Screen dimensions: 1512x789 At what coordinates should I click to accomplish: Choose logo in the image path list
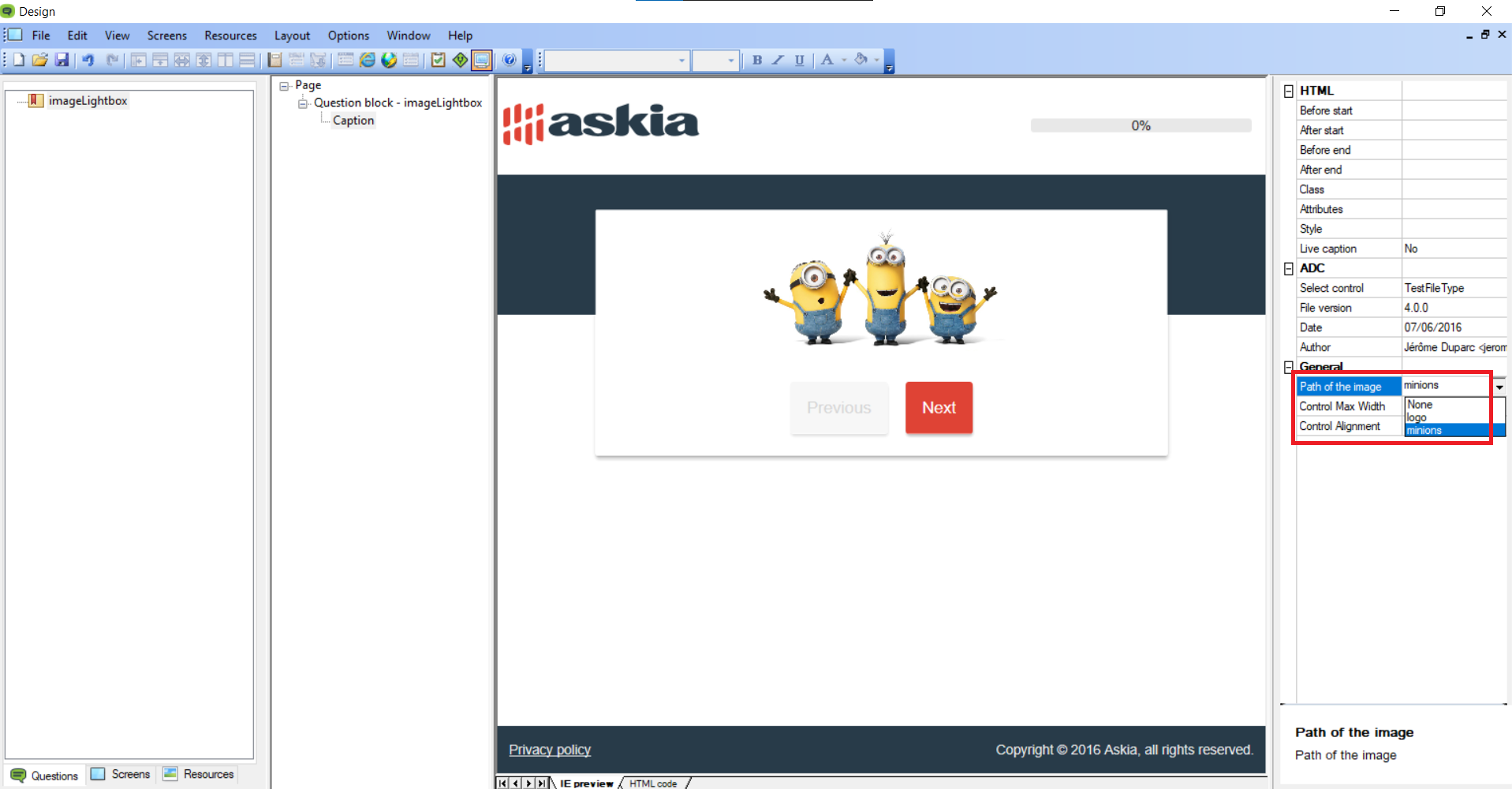click(x=1455, y=417)
